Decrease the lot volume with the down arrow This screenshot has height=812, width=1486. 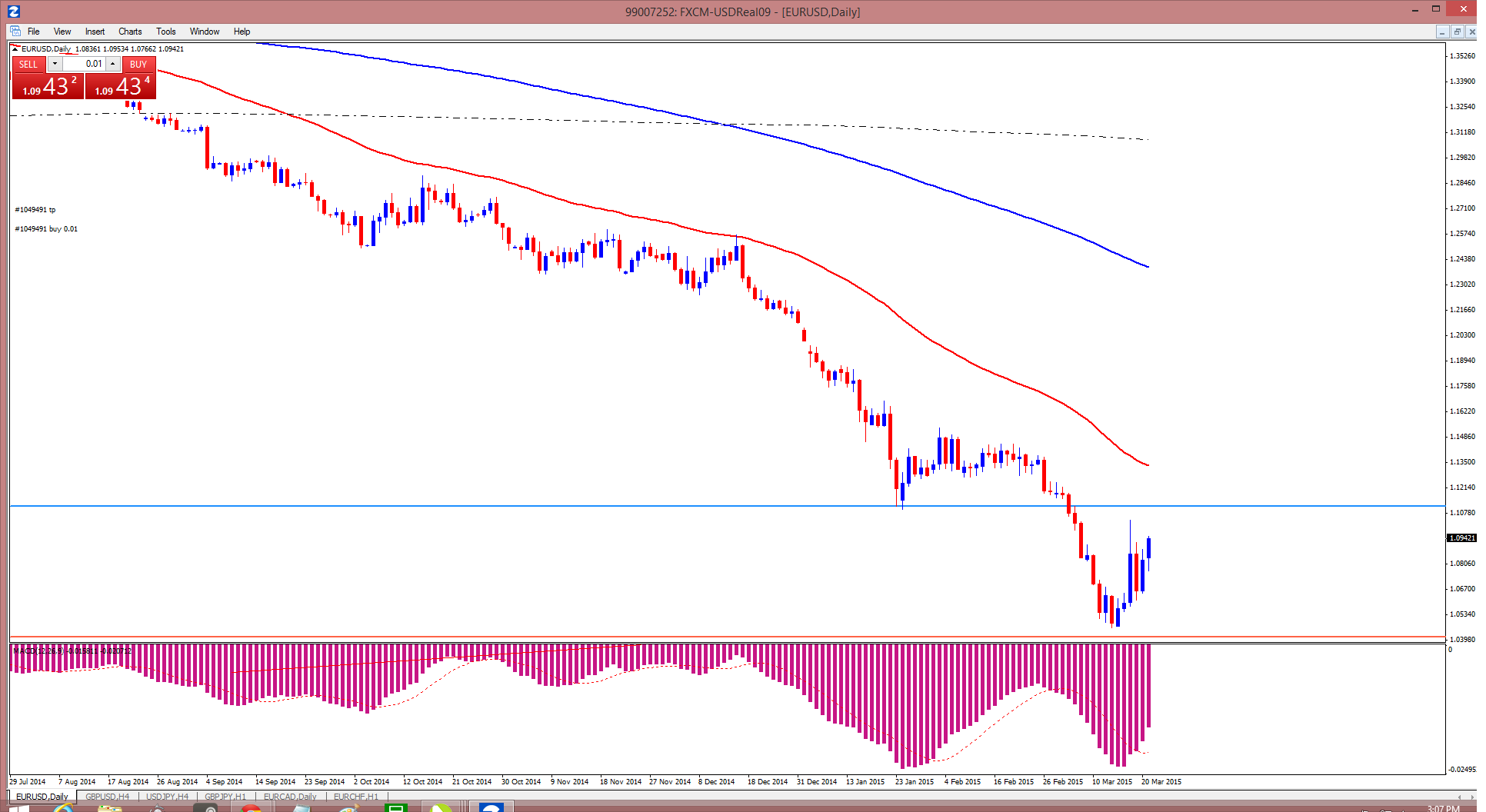(55, 64)
